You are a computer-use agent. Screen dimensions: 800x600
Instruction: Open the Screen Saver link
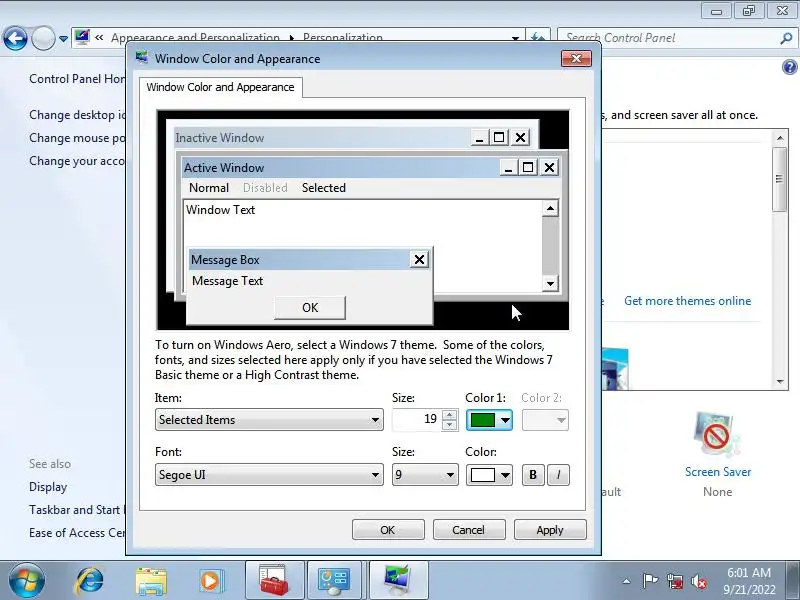(718, 472)
